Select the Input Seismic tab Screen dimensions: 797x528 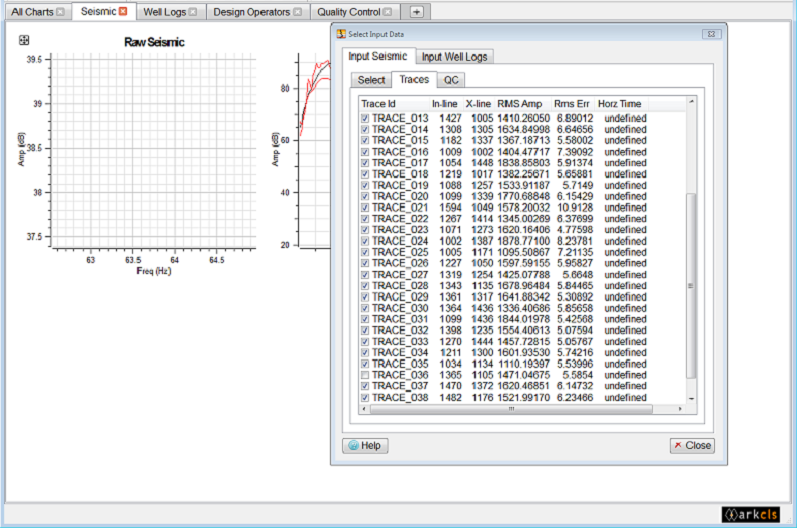(378, 56)
